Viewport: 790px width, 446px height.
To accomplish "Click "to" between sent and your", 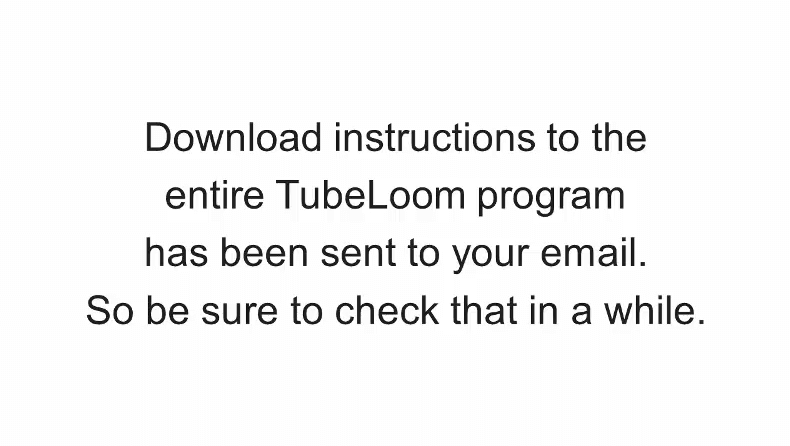I will tap(423, 254).
